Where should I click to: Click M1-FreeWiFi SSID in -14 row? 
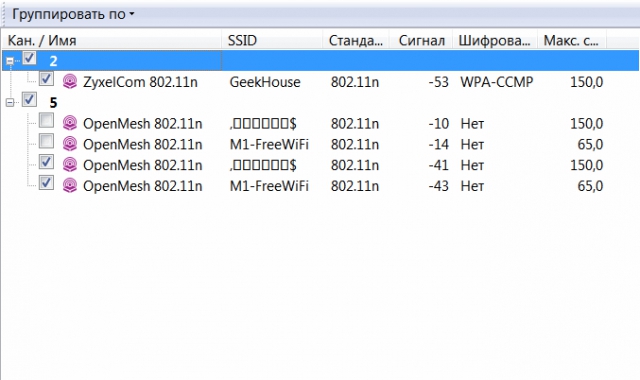click(269, 144)
